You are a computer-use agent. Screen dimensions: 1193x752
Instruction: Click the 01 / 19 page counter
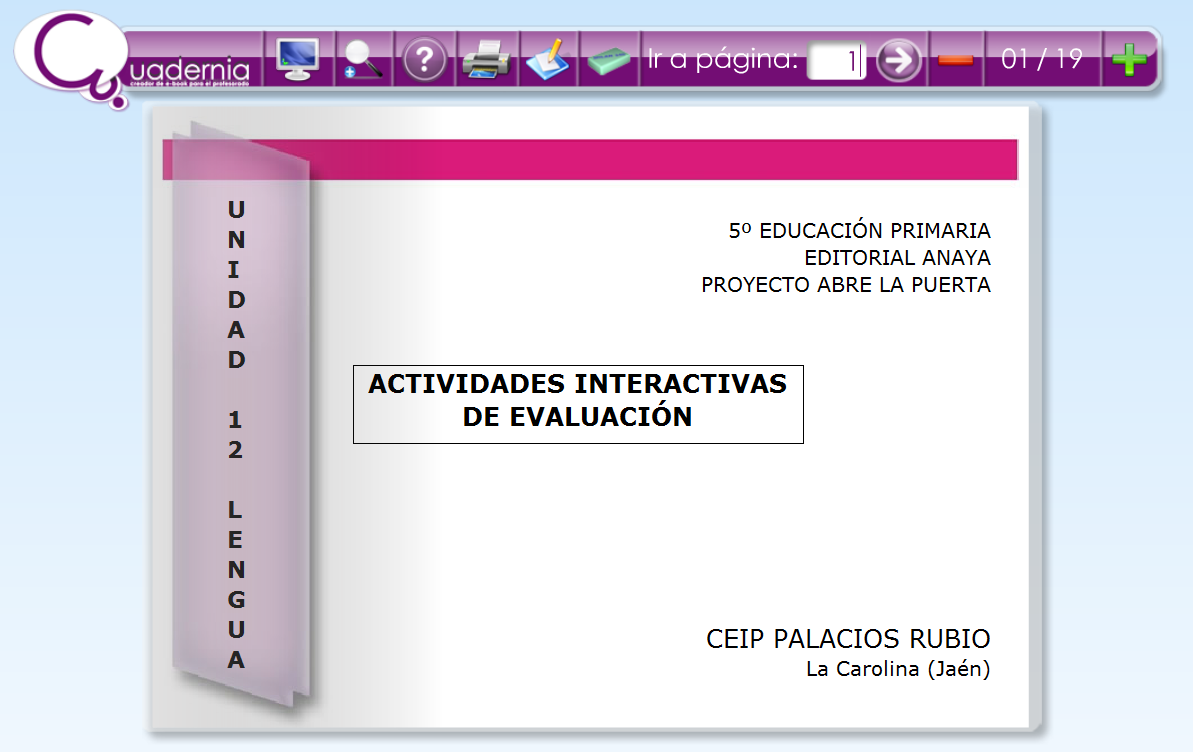(1041, 59)
